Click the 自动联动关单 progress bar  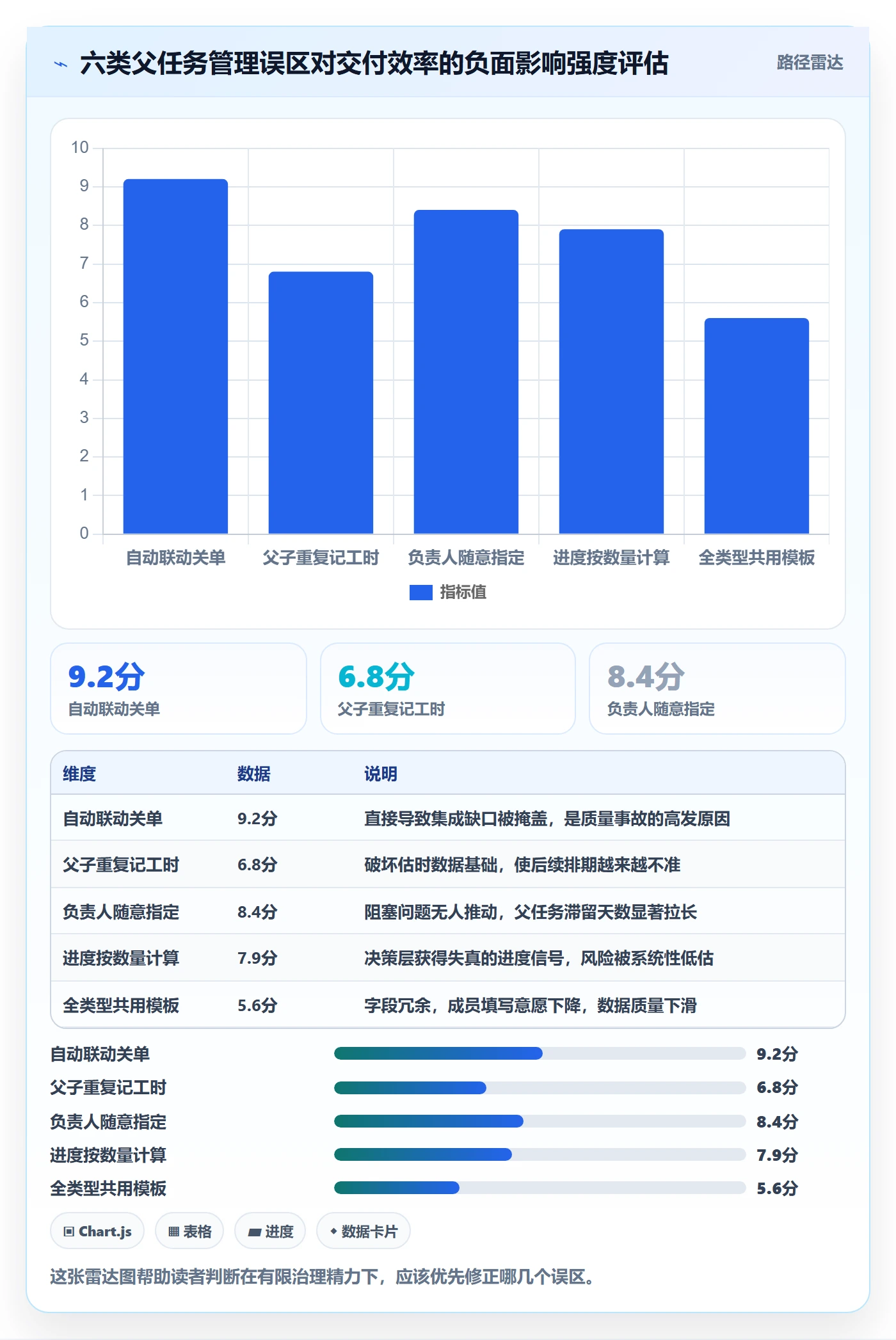pos(540,1053)
